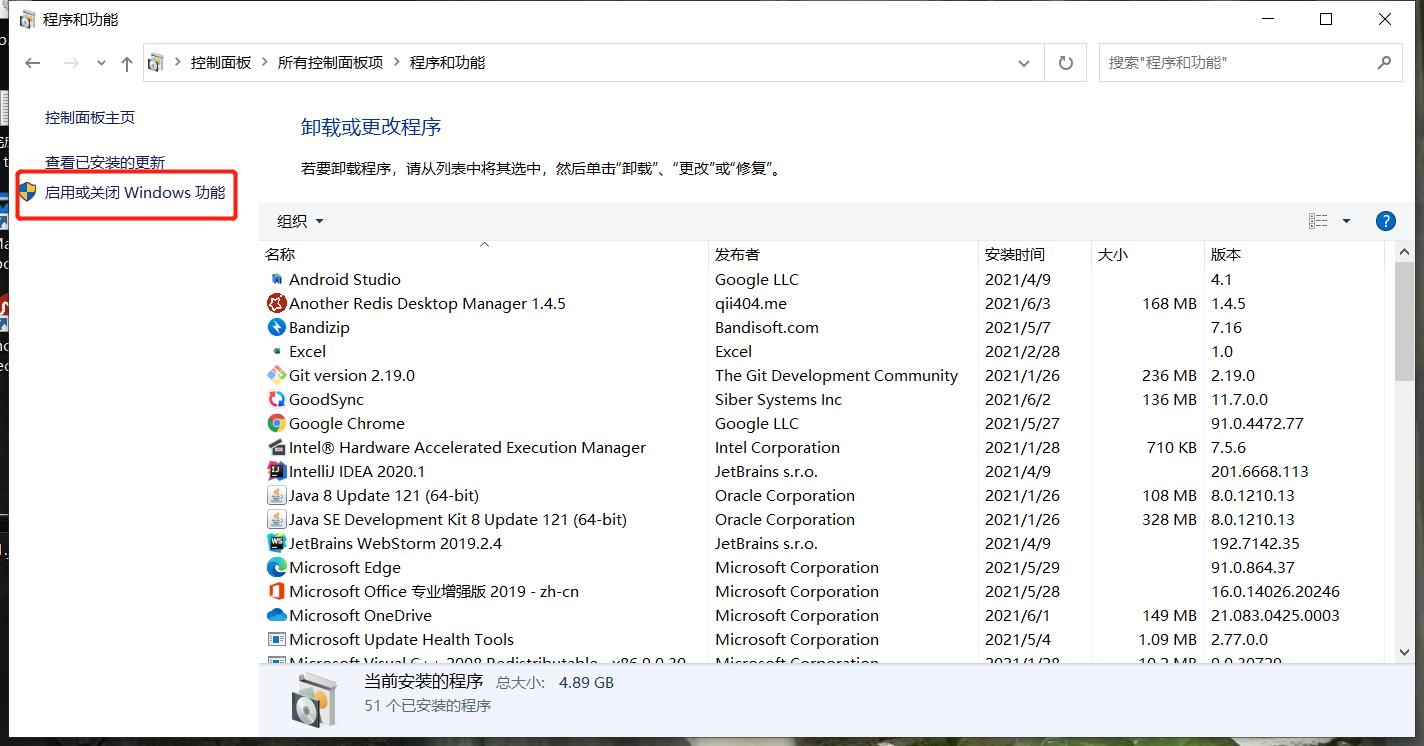Select size cell '328 MB'
The height and width of the screenshot is (746, 1424).
pos(1169,519)
